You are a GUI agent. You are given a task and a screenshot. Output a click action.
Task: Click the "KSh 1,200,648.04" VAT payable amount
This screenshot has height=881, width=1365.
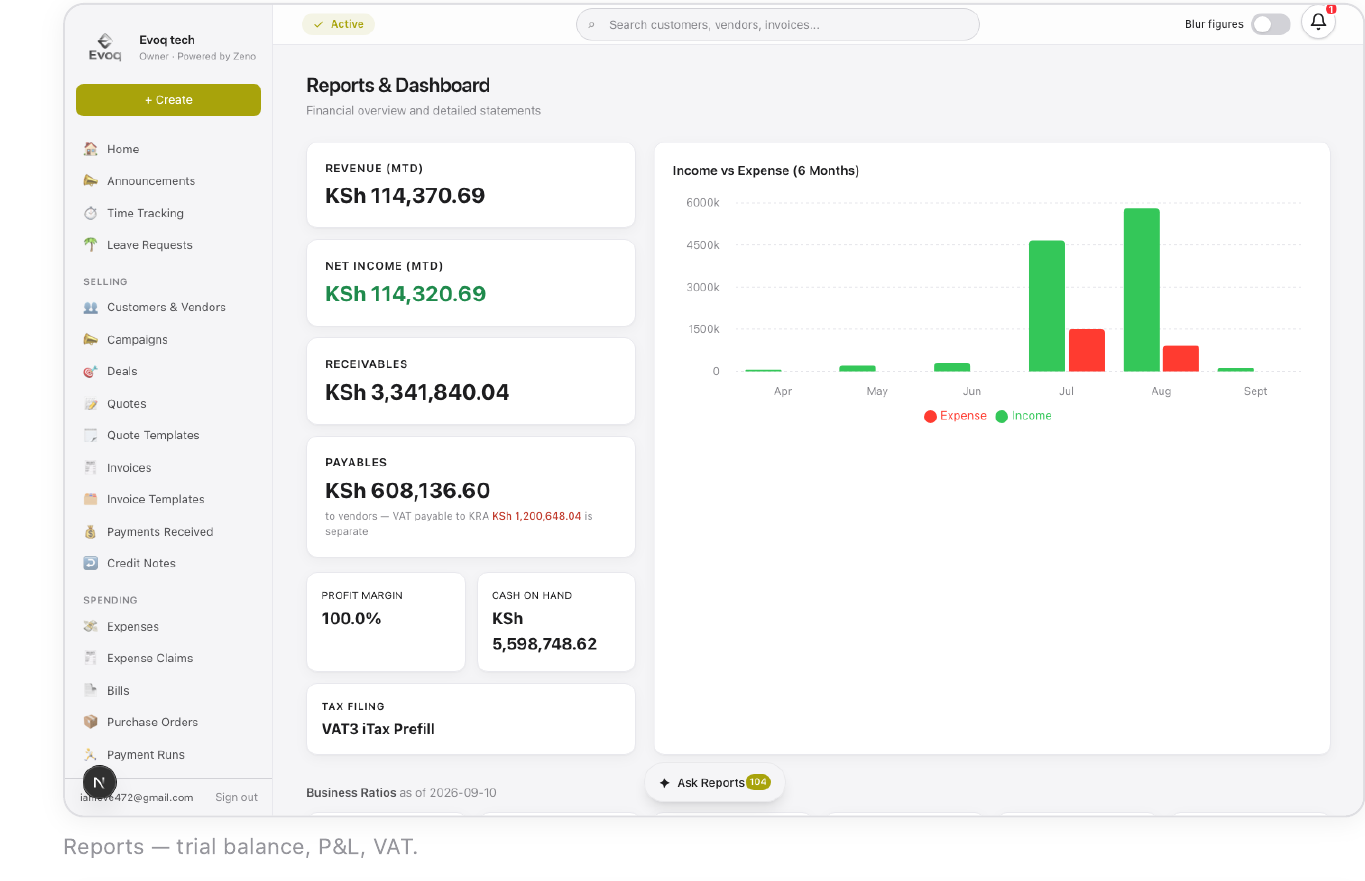(x=537, y=517)
